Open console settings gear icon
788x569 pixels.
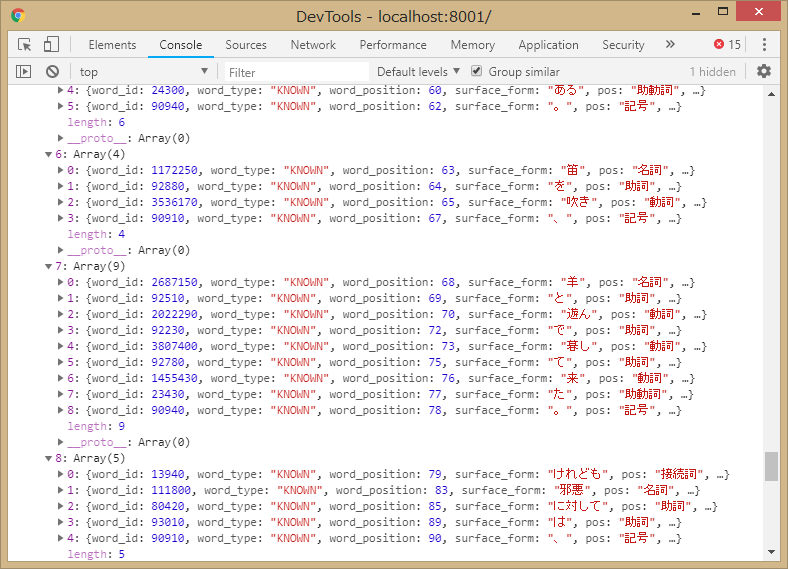pos(764,72)
